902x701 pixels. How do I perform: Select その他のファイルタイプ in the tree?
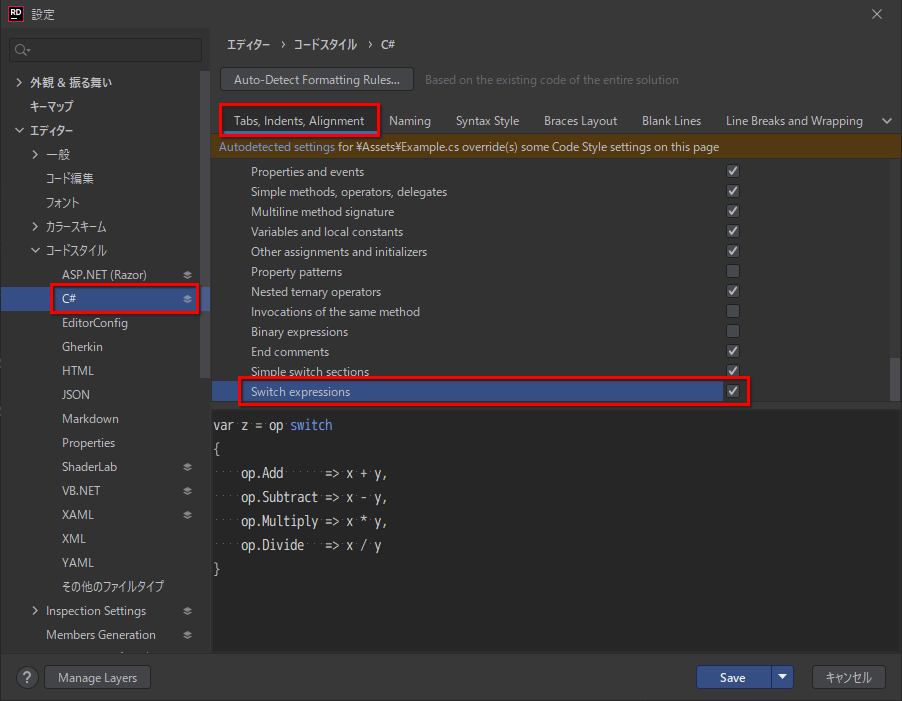pos(113,587)
